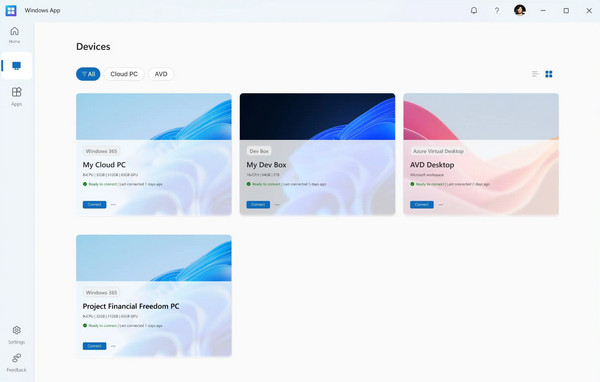Switch to list view layout
600x382 pixels.
[535, 74]
